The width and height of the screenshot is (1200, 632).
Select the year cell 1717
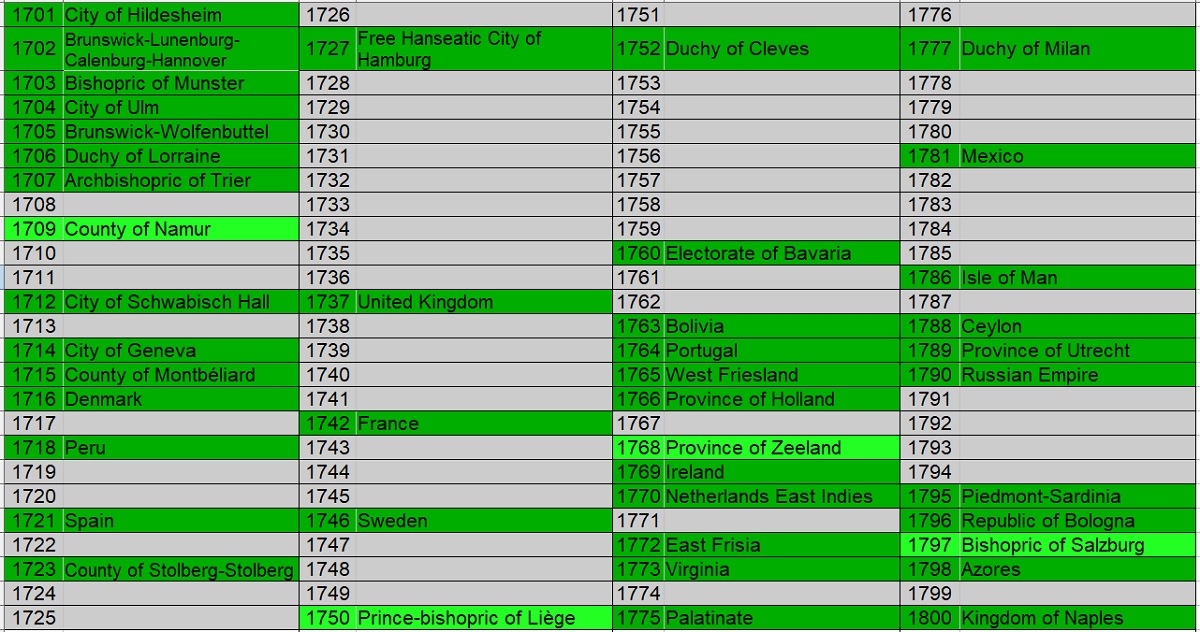pyautogui.click(x=33, y=423)
